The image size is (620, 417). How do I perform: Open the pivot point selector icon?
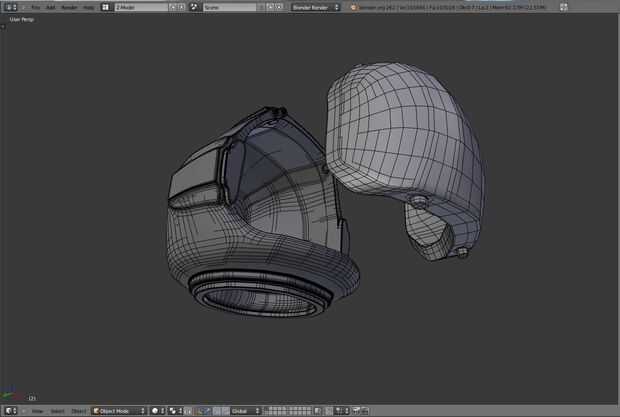(176, 410)
